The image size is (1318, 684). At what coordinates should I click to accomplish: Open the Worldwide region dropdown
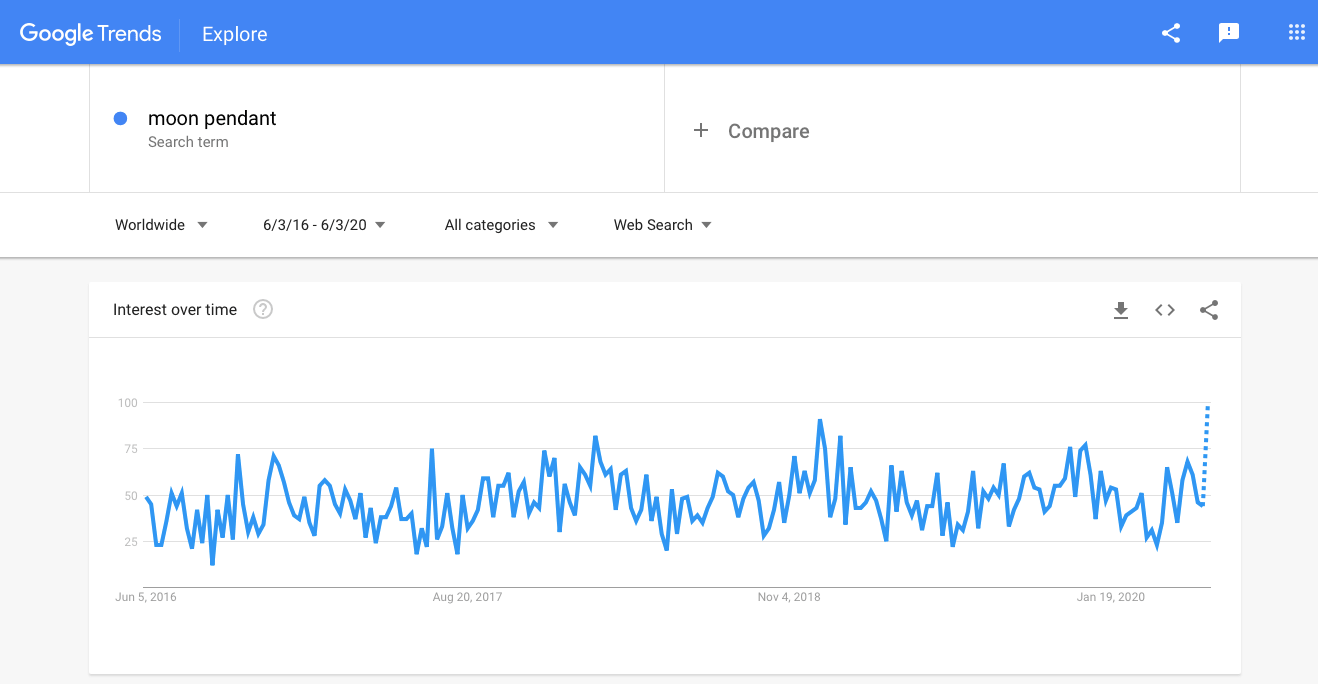click(x=161, y=225)
